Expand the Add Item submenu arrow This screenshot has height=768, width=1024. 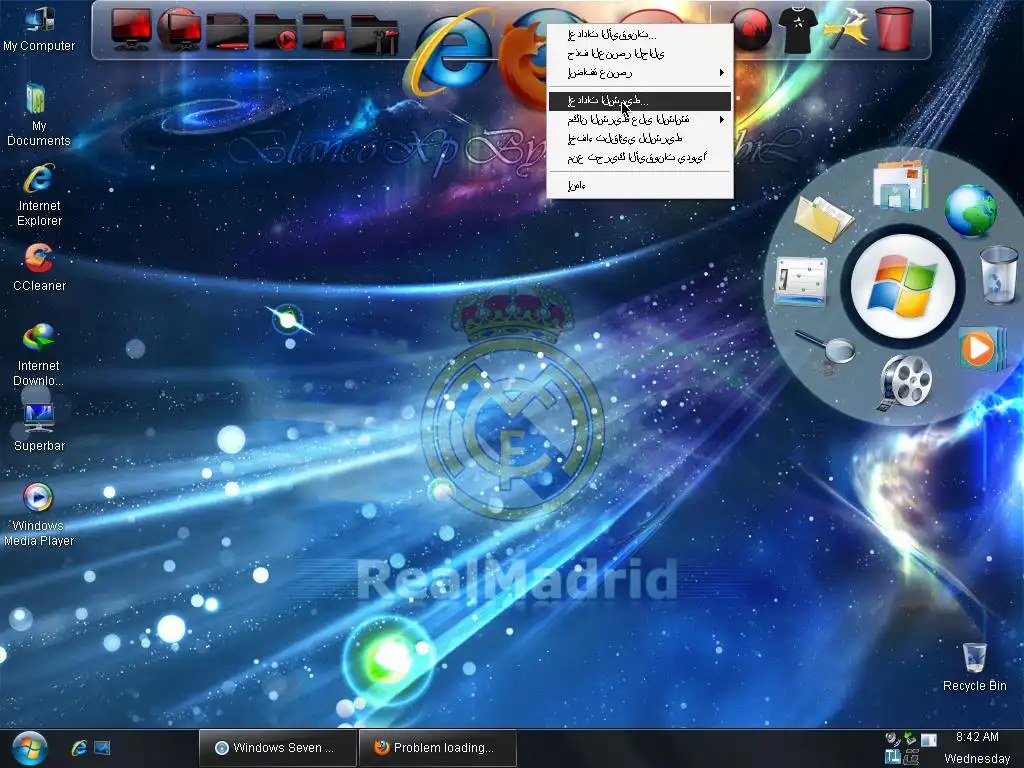pos(722,72)
